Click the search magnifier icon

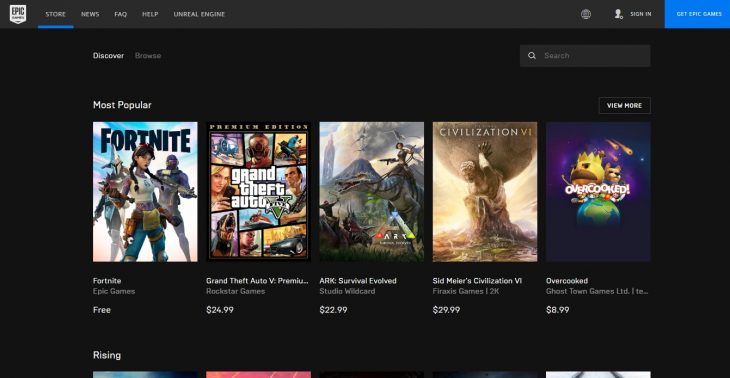tap(532, 56)
